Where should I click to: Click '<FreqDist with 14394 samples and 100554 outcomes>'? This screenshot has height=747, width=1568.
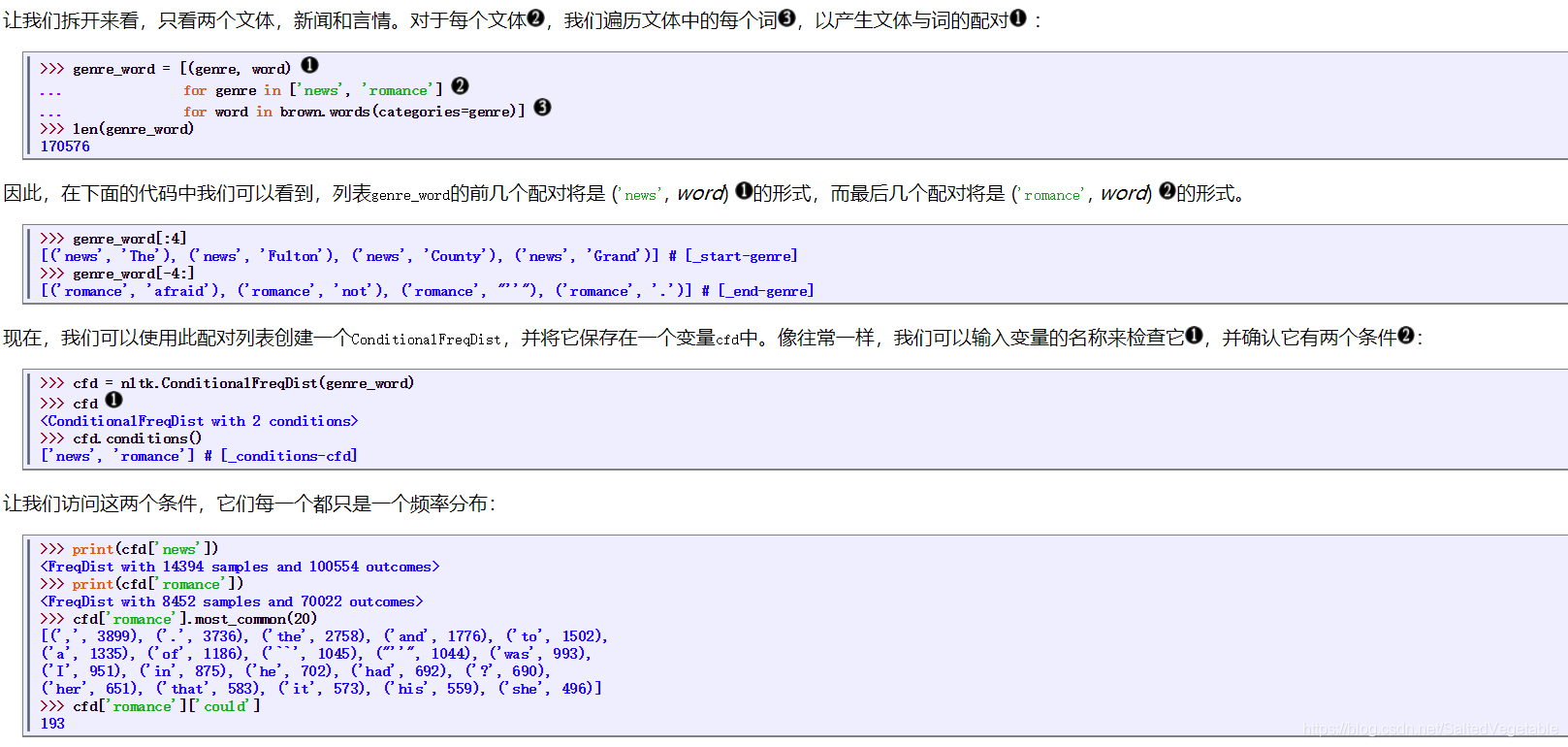tap(240, 567)
